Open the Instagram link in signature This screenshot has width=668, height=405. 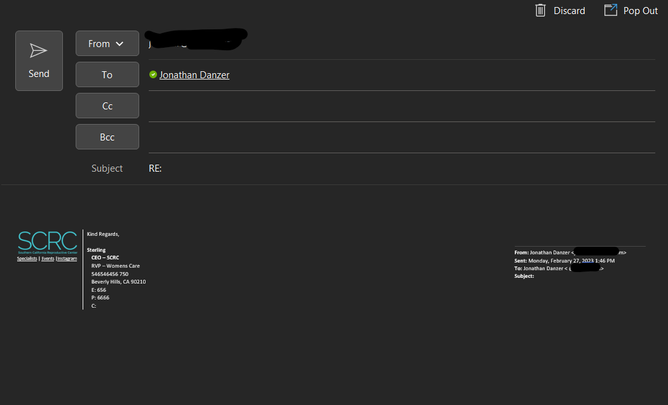pyautogui.click(x=66, y=259)
